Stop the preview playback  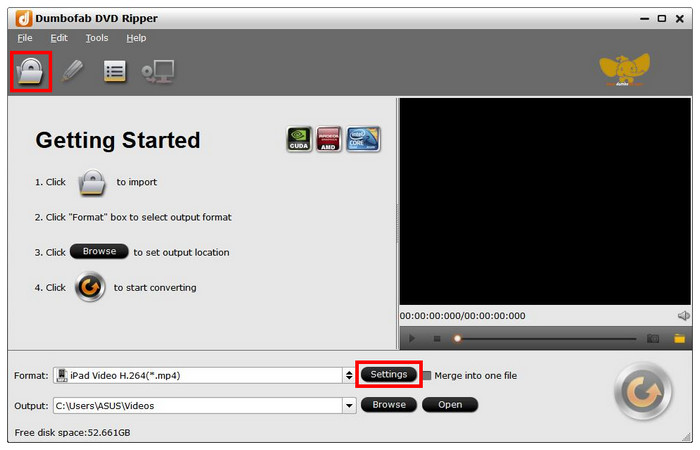[x=437, y=339]
